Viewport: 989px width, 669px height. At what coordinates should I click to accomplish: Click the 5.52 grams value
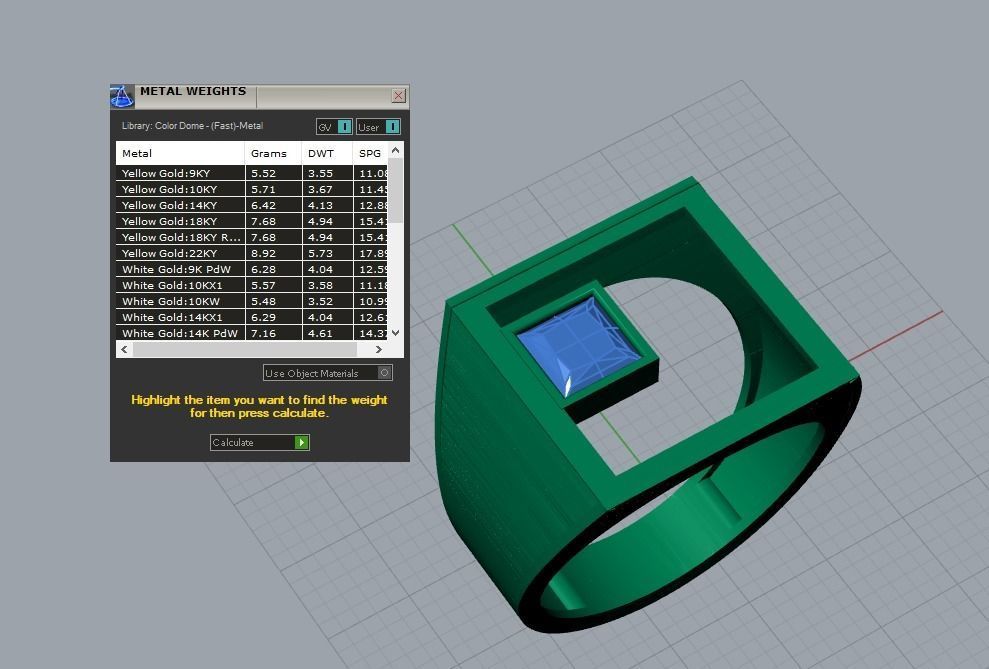point(264,173)
